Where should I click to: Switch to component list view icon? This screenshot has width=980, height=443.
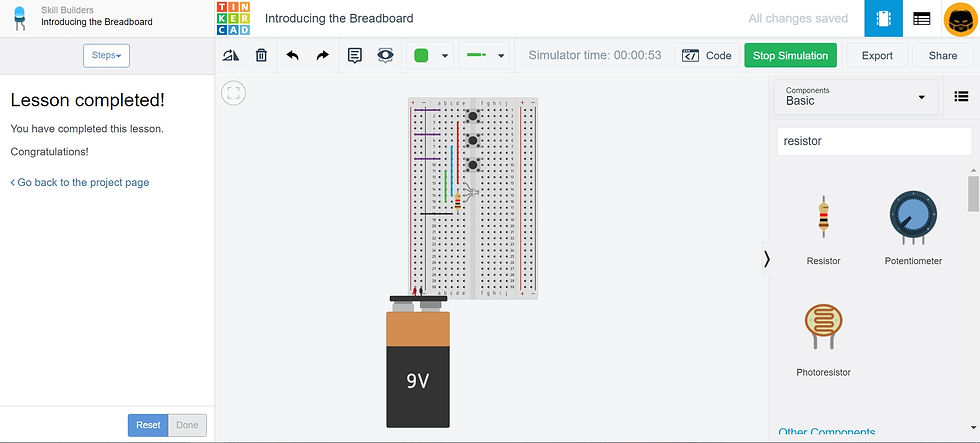tap(921, 19)
